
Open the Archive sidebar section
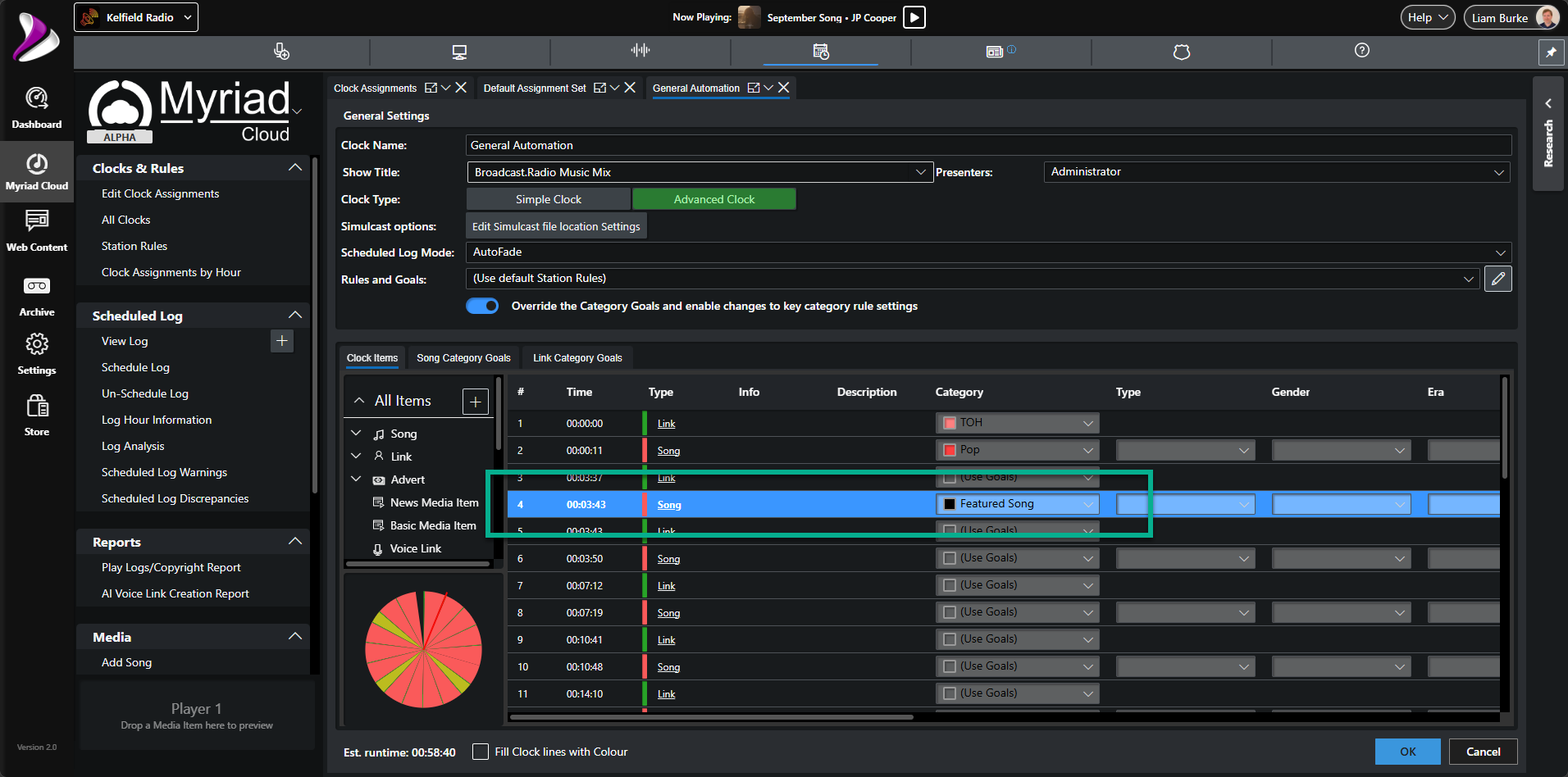pos(36,296)
